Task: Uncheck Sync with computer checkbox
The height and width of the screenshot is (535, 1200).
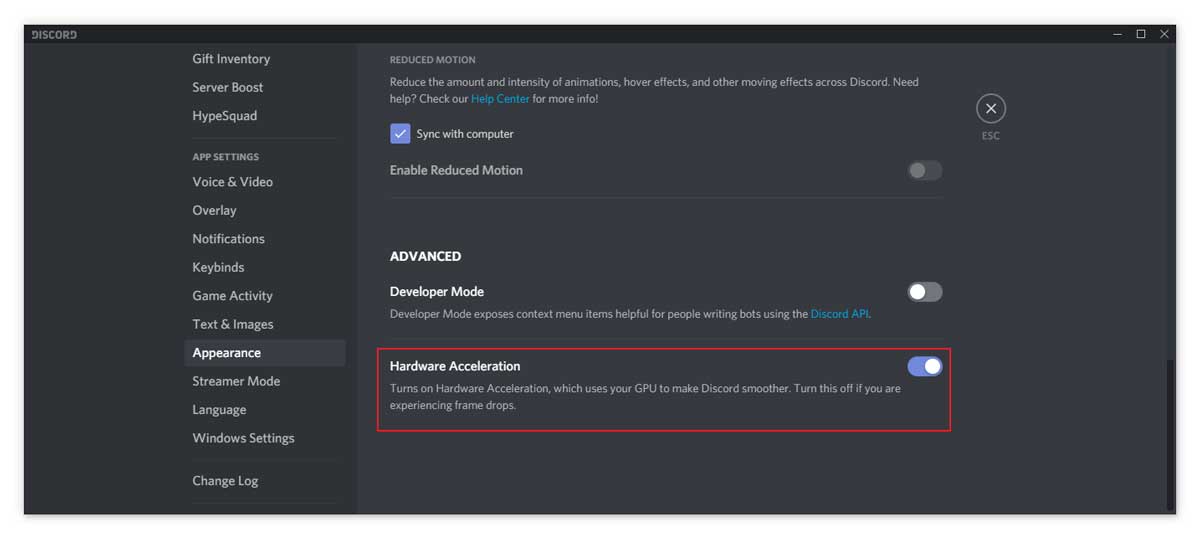Action: [x=400, y=133]
